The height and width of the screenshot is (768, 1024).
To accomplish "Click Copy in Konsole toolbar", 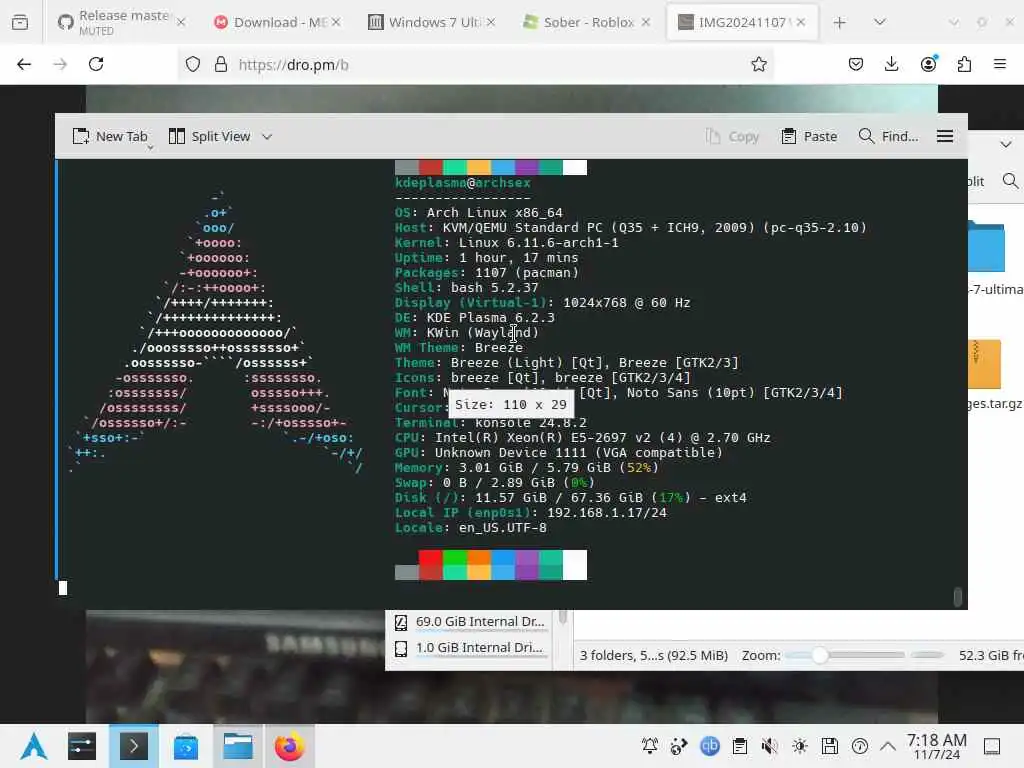I will [732, 136].
